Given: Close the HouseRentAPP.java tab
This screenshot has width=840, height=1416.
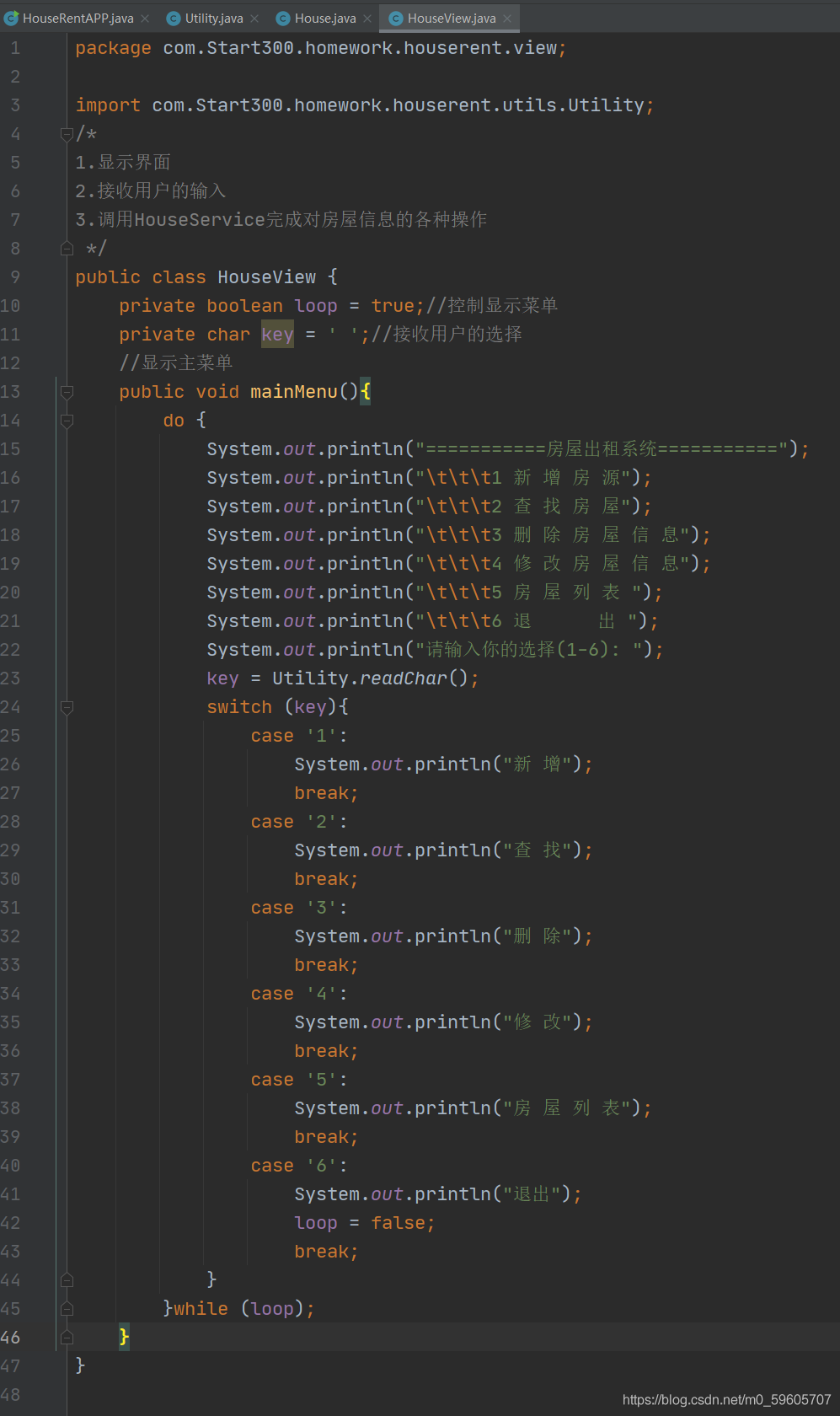Looking at the screenshot, I should click(145, 19).
